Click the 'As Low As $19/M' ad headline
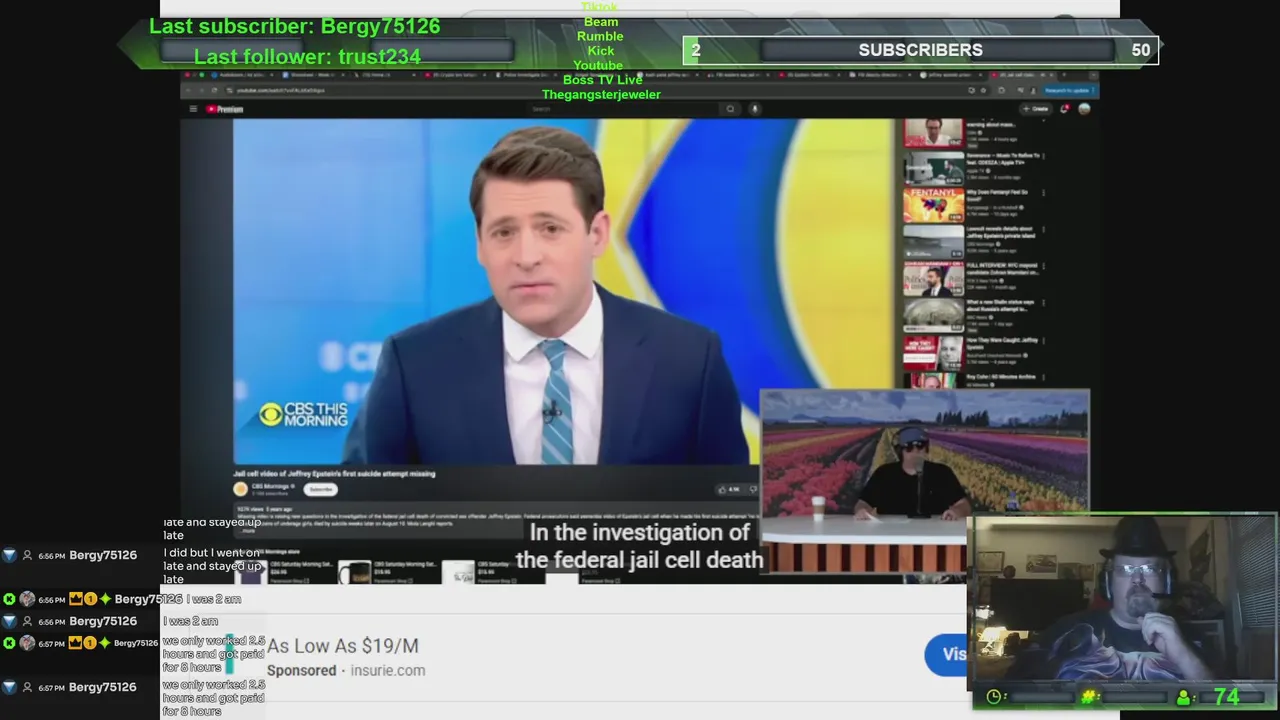 click(x=342, y=646)
